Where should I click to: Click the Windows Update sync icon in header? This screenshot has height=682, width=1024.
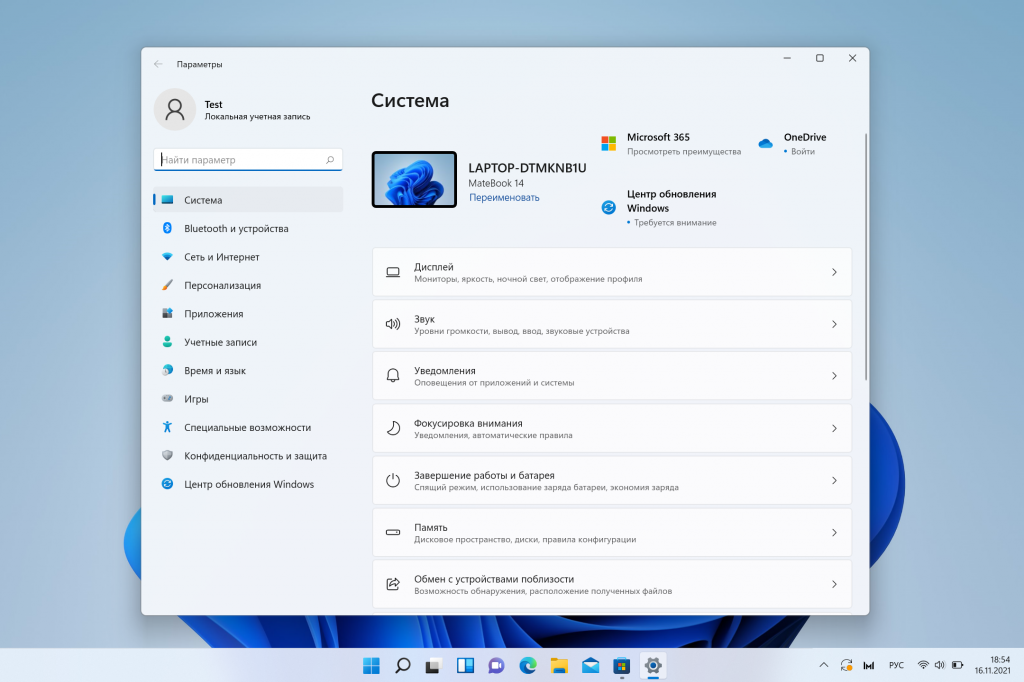[x=608, y=208]
